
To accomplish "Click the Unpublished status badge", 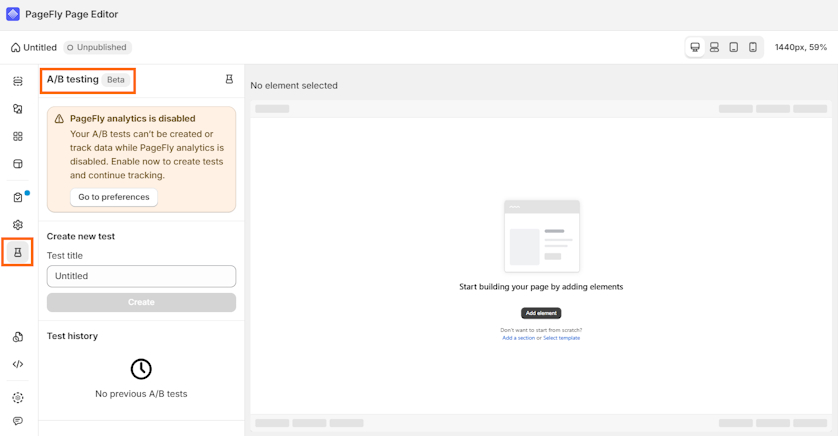I will click(x=97, y=48).
